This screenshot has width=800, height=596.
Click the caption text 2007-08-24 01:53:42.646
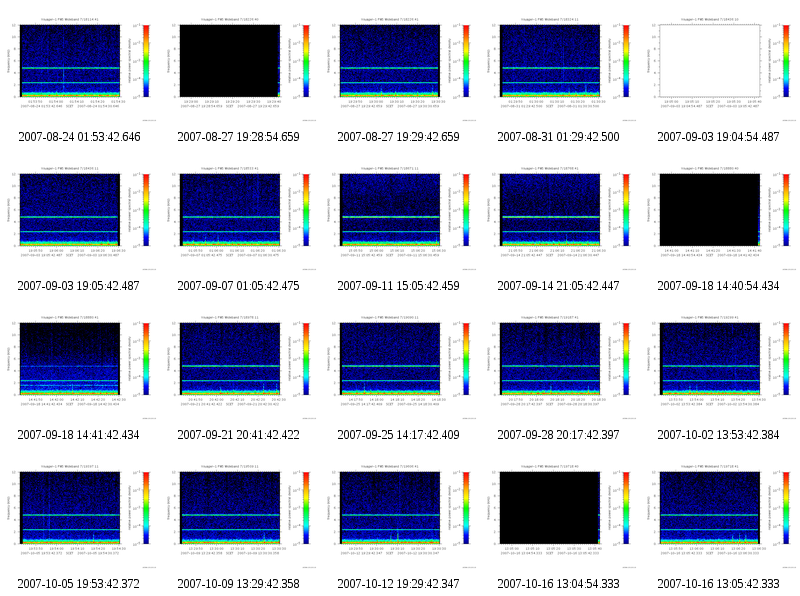click(x=79, y=137)
